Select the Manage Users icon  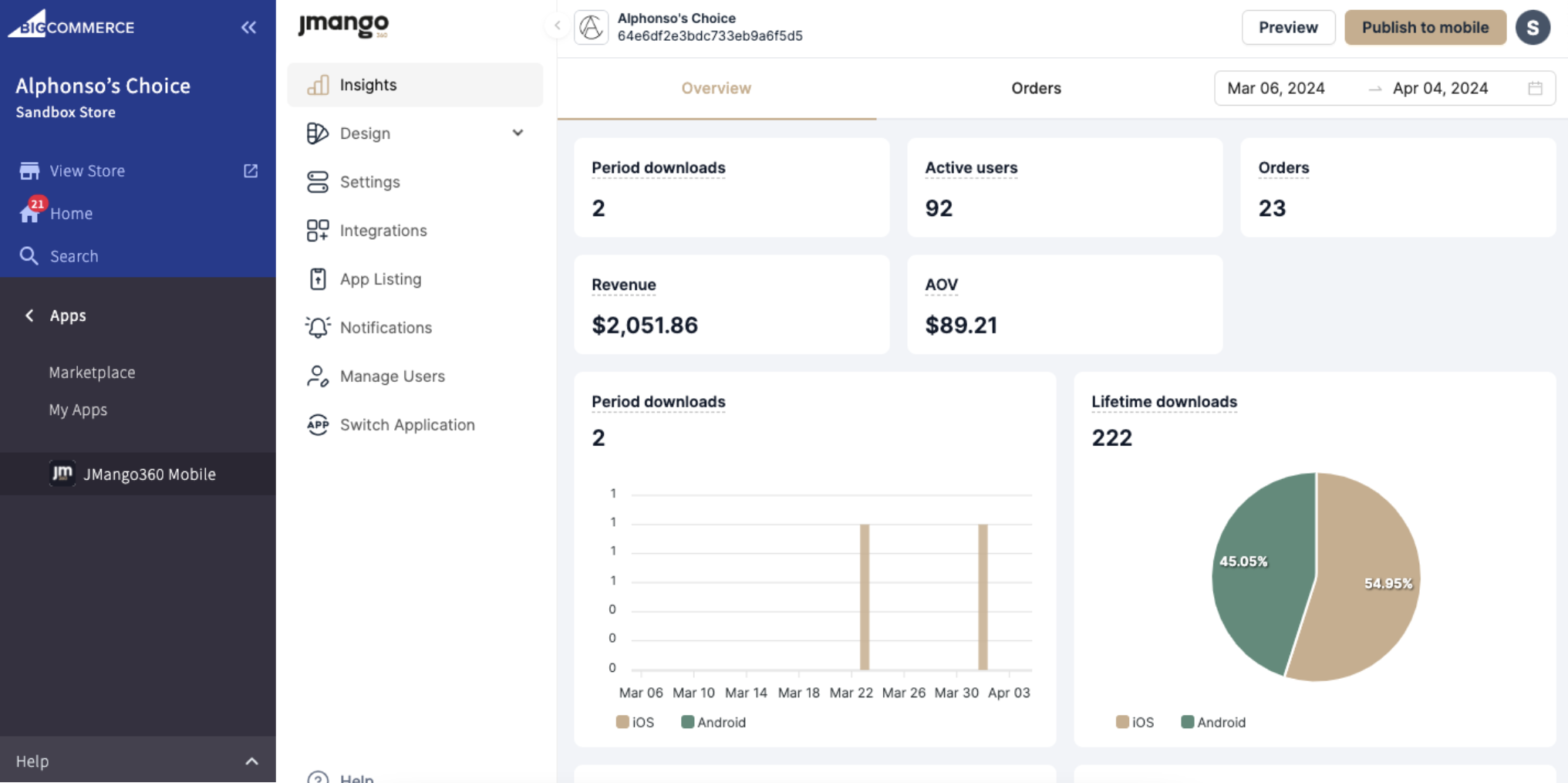[318, 376]
